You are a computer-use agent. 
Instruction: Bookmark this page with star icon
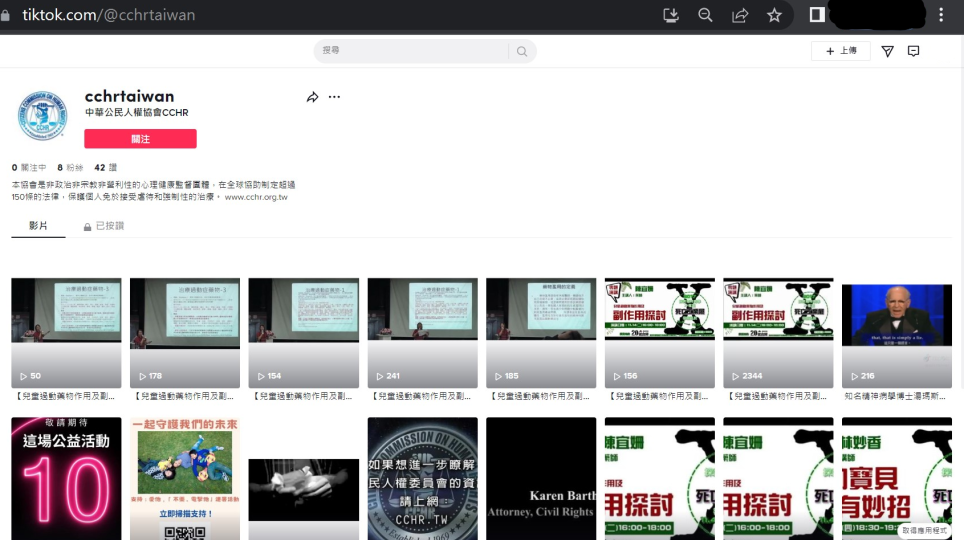tap(774, 15)
